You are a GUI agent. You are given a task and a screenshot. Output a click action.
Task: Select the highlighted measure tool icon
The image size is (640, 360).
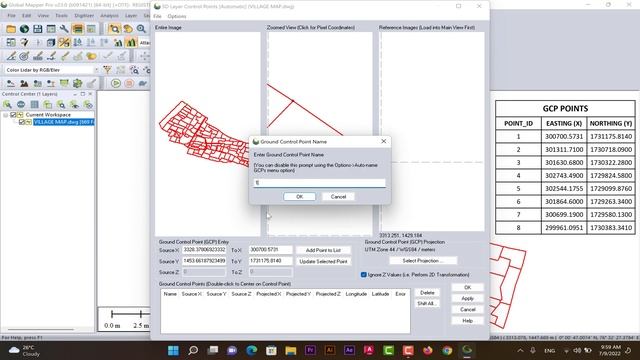point(64,42)
